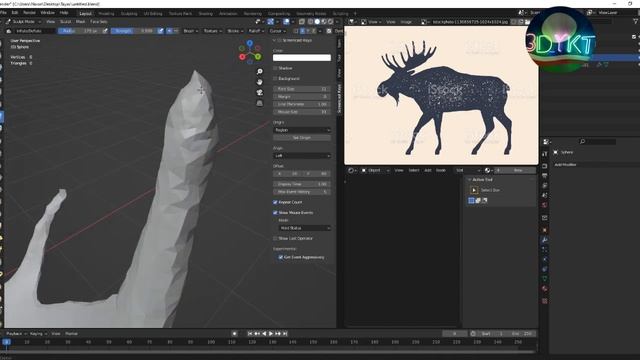Click the Add Modifier button

pos(565,165)
